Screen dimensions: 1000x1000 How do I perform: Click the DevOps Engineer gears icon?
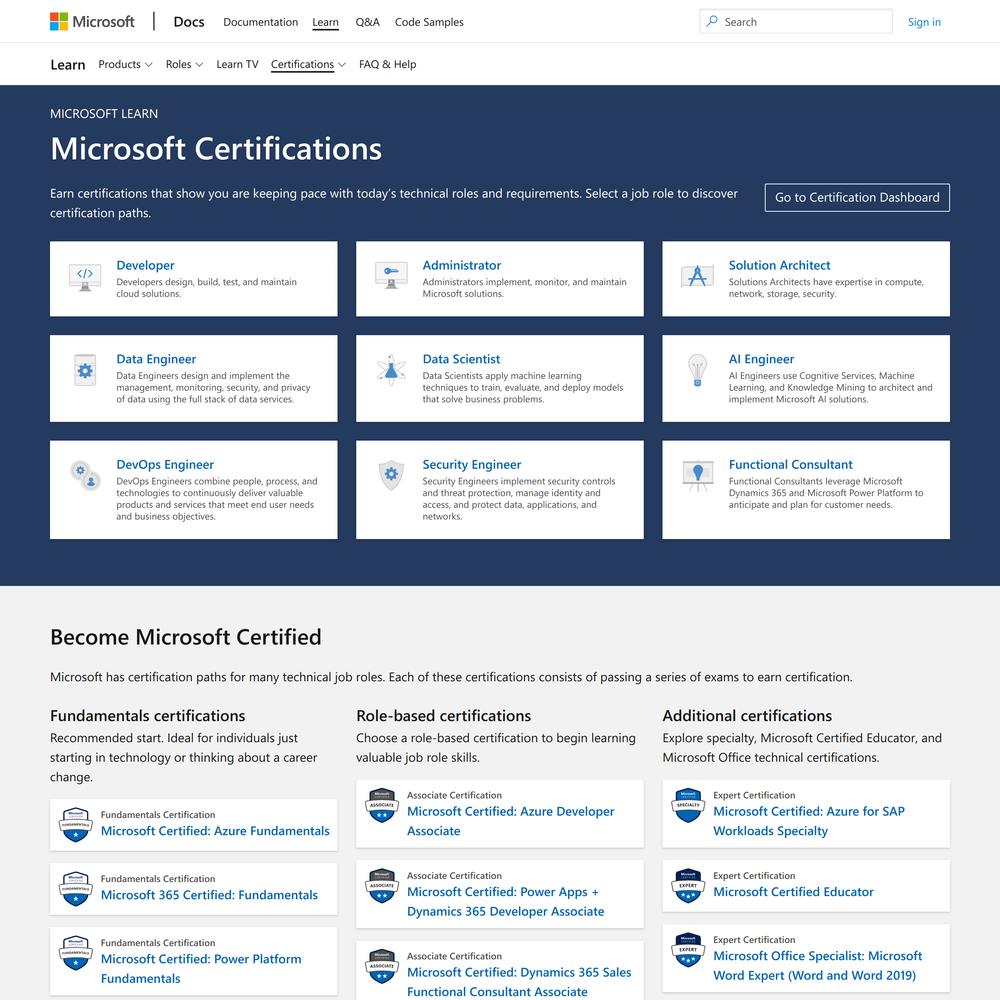click(85, 476)
